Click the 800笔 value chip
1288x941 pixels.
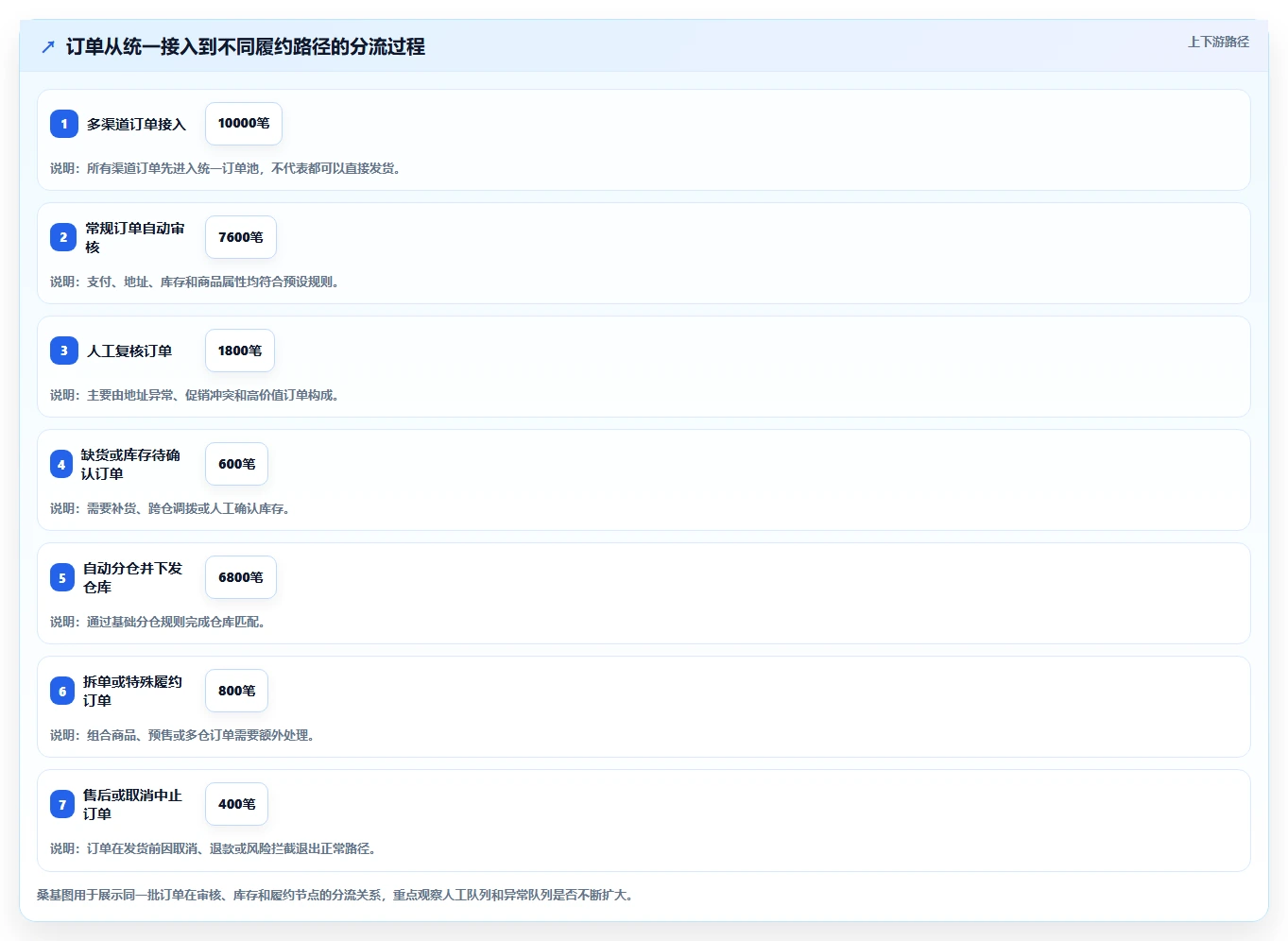coord(236,691)
